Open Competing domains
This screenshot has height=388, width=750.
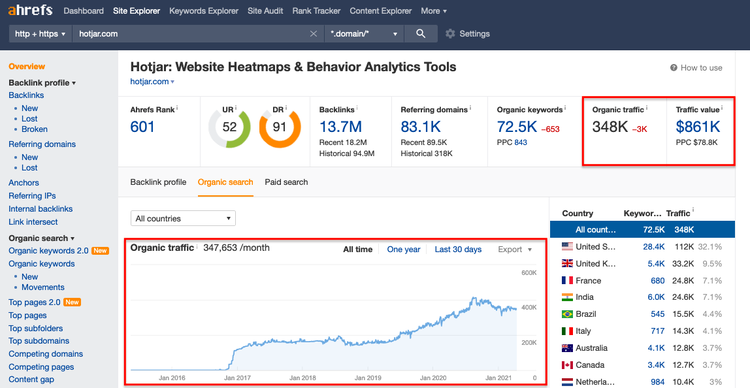coord(46,354)
